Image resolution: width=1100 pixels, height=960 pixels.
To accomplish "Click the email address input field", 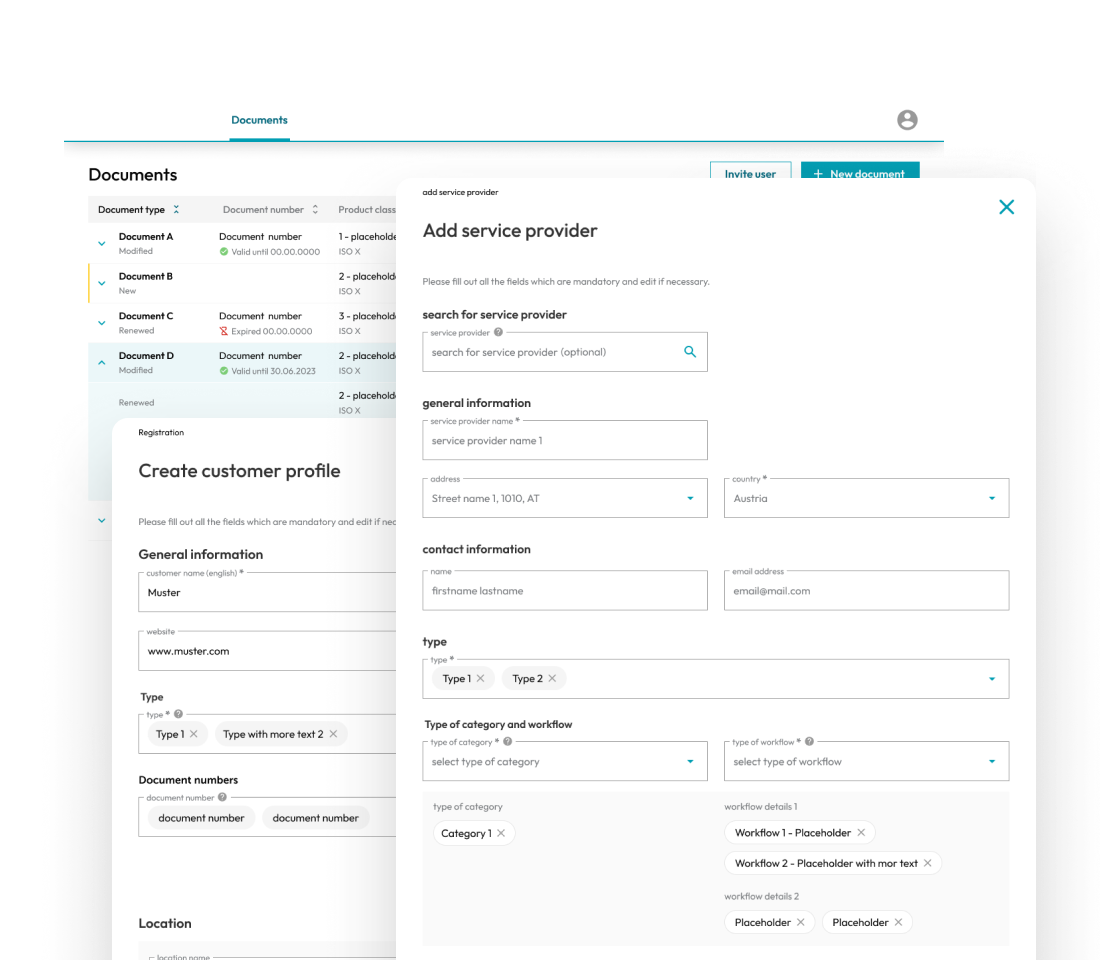I will 866,591.
